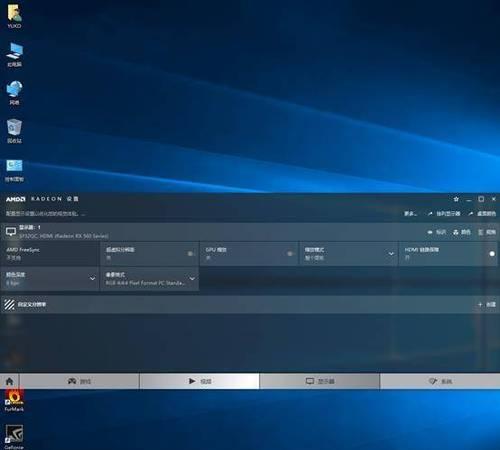Expand the Color Depth dropdown
The height and width of the screenshot is (450, 500).
[x=92, y=278]
